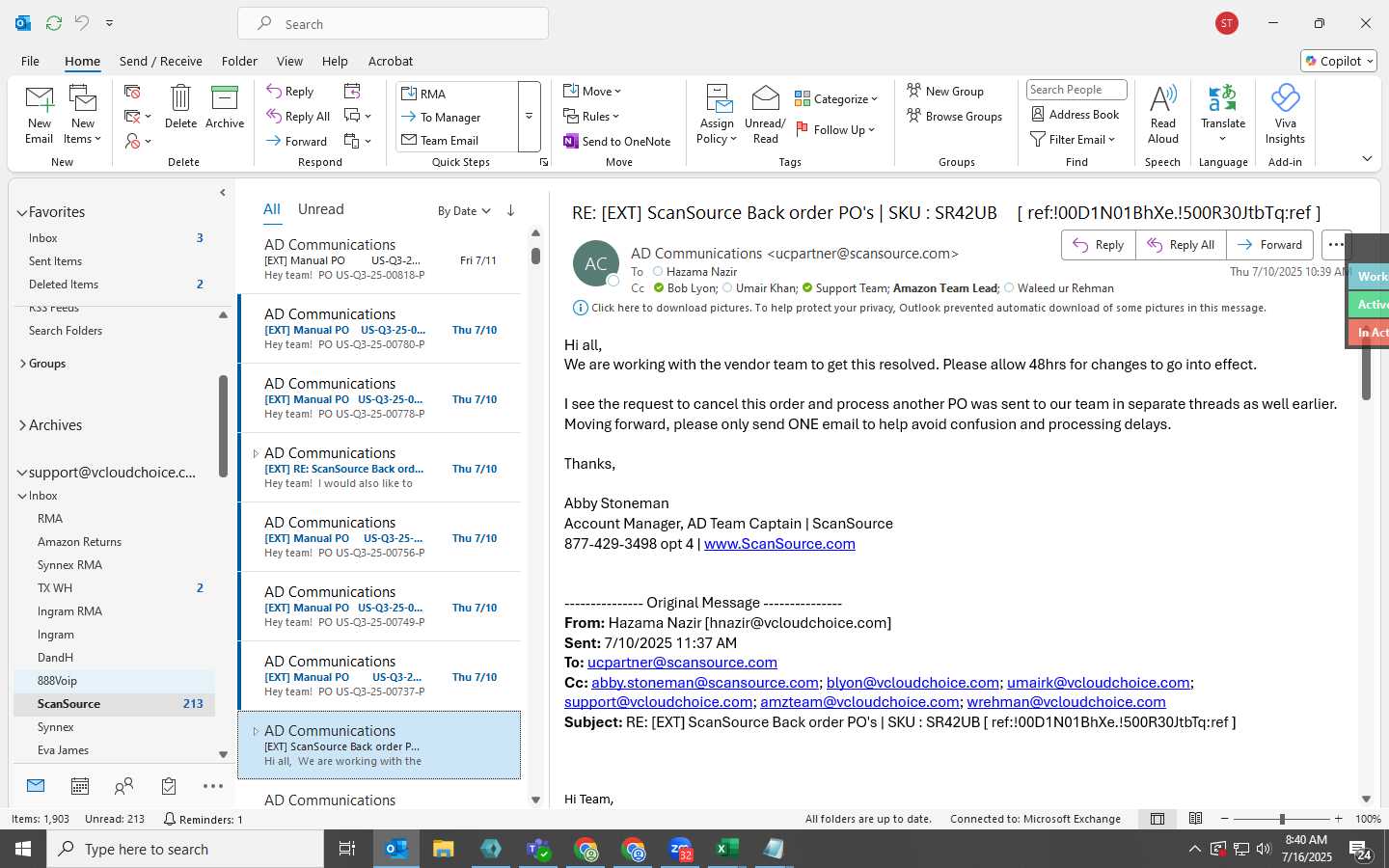This screenshot has width=1389, height=868.
Task: Click Reply in Respond group
Action: click(x=290, y=92)
